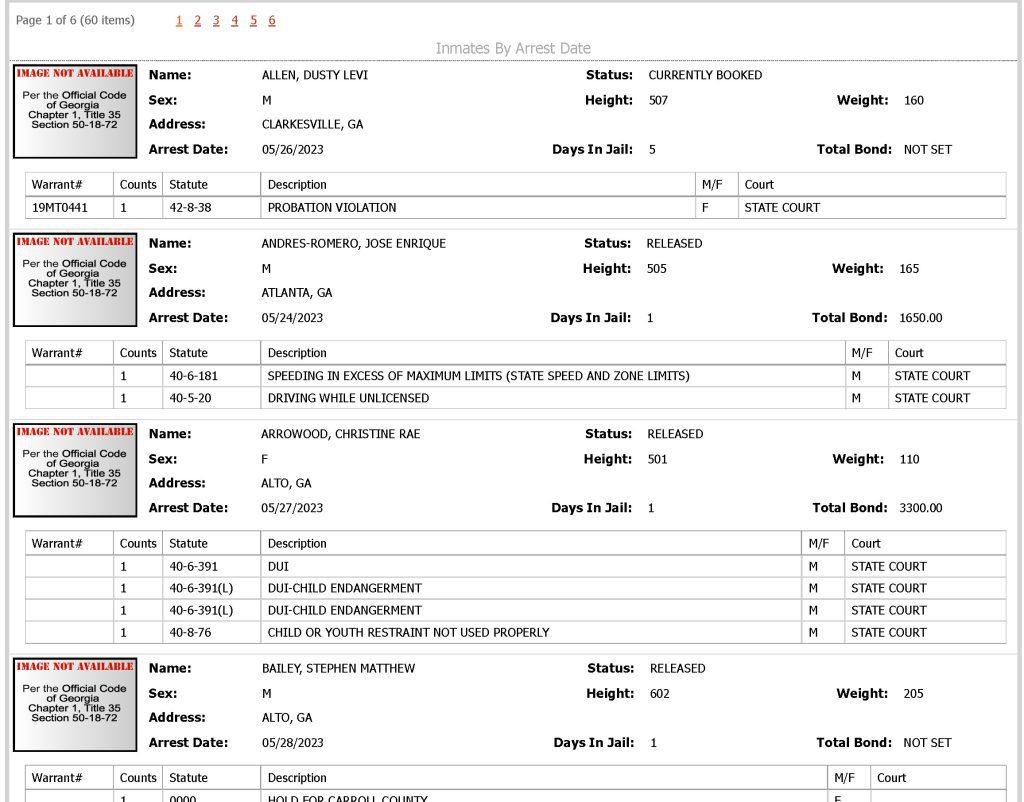This screenshot has height=802, width=1024.
Task: Click Statute 40-6-391 DUI row
Action: 516,567
